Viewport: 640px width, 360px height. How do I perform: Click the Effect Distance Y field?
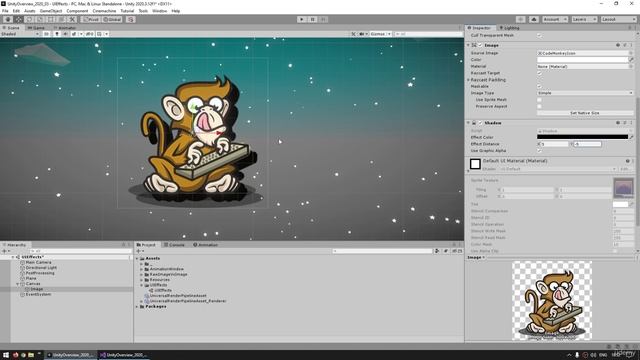point(587,144)
